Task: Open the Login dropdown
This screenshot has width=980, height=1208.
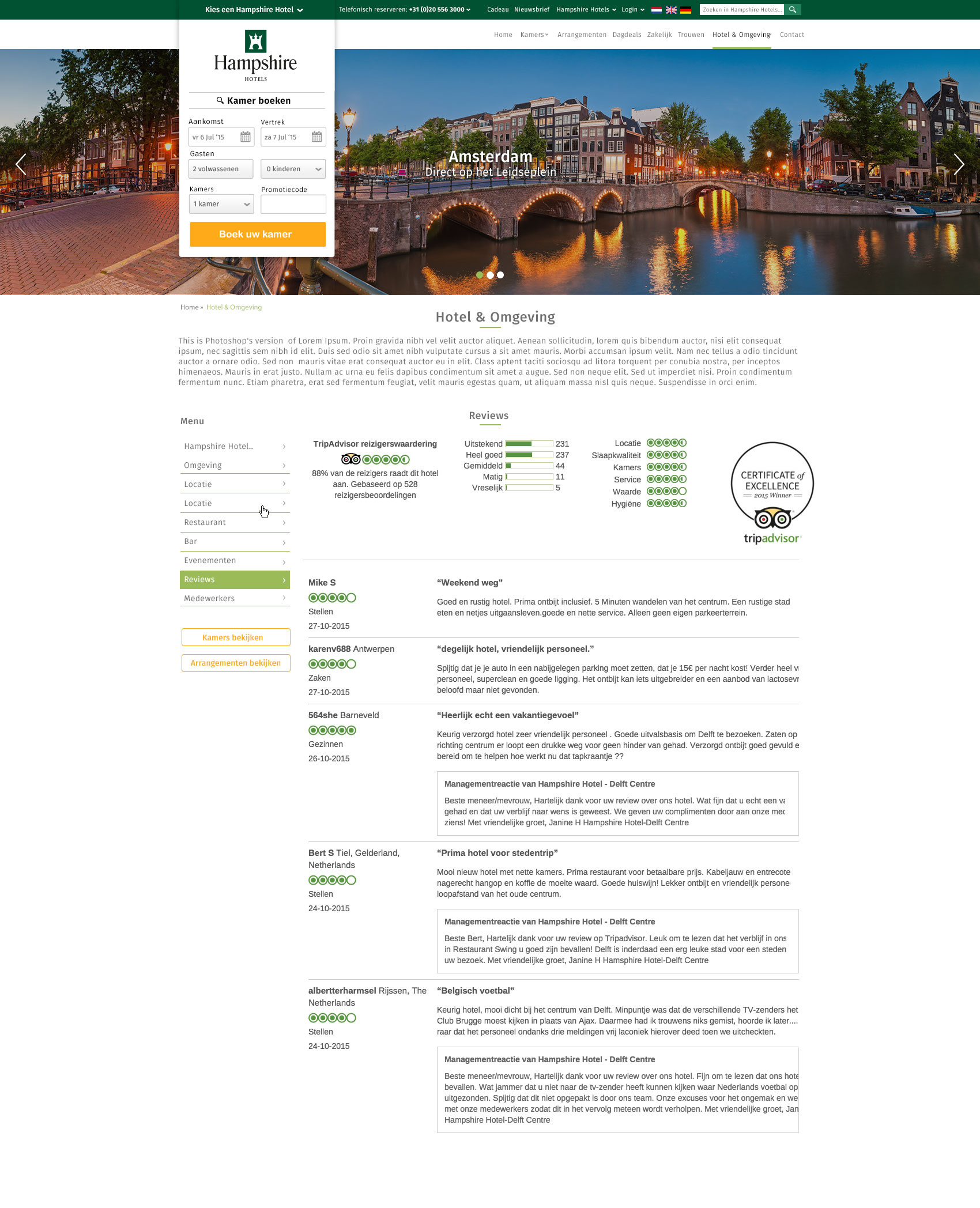Action: click(x=633, y=10)
